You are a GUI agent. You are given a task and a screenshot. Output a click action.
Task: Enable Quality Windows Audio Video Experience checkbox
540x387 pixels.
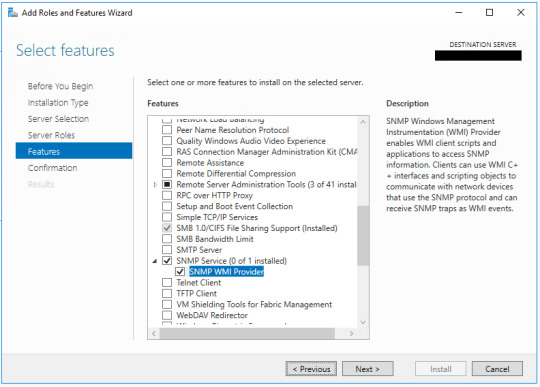click(x=167, y=141)
